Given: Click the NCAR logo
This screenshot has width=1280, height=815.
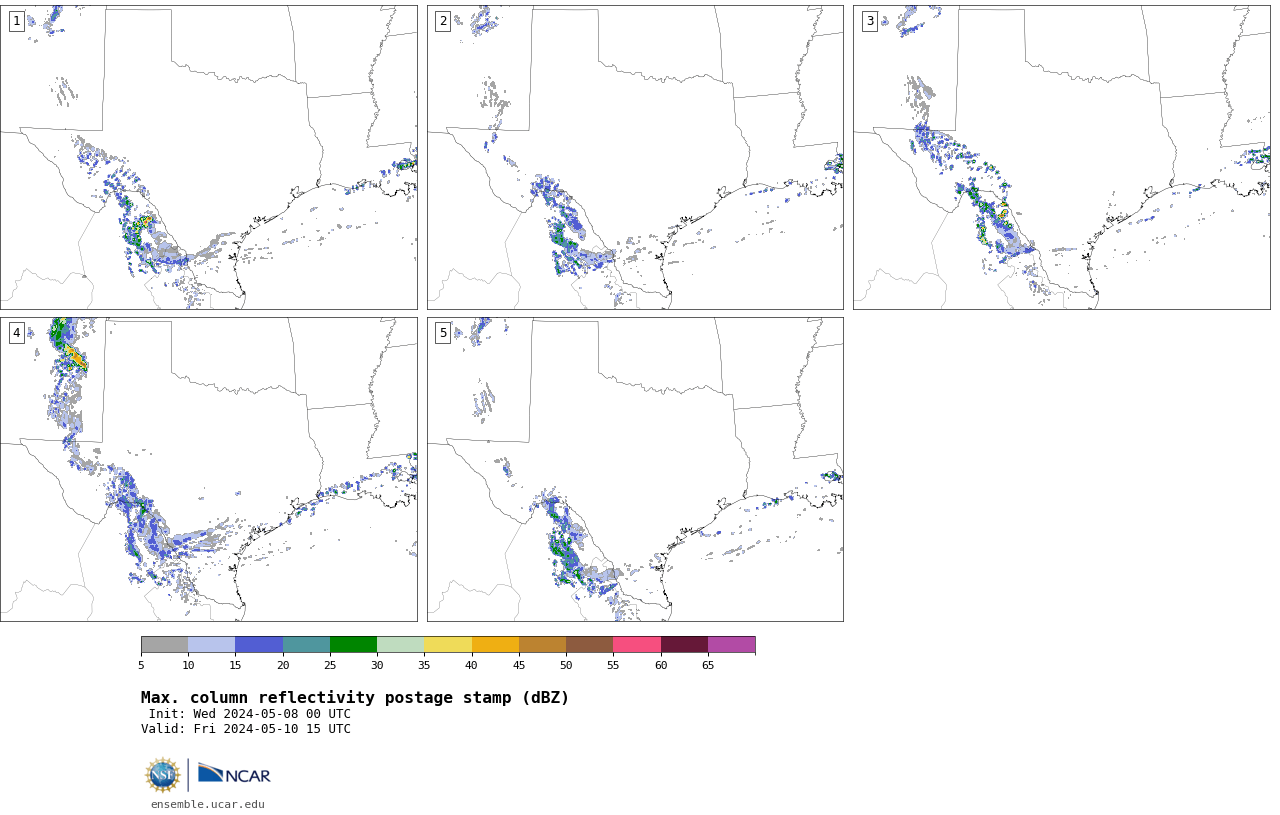Looking at the screenshot, I should tap(234, 774).
